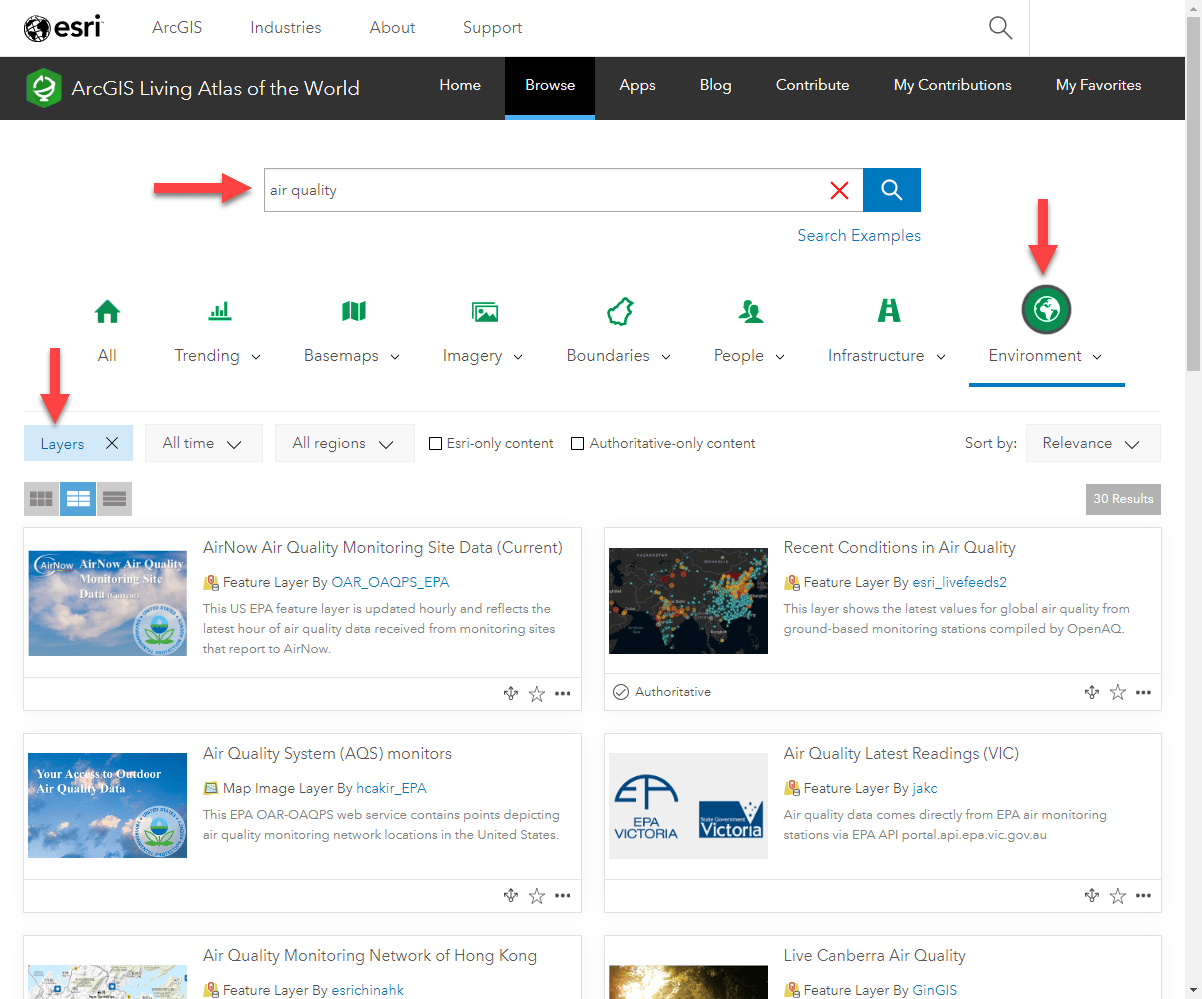
Task: Open the Support top menu
Action: 492,27
